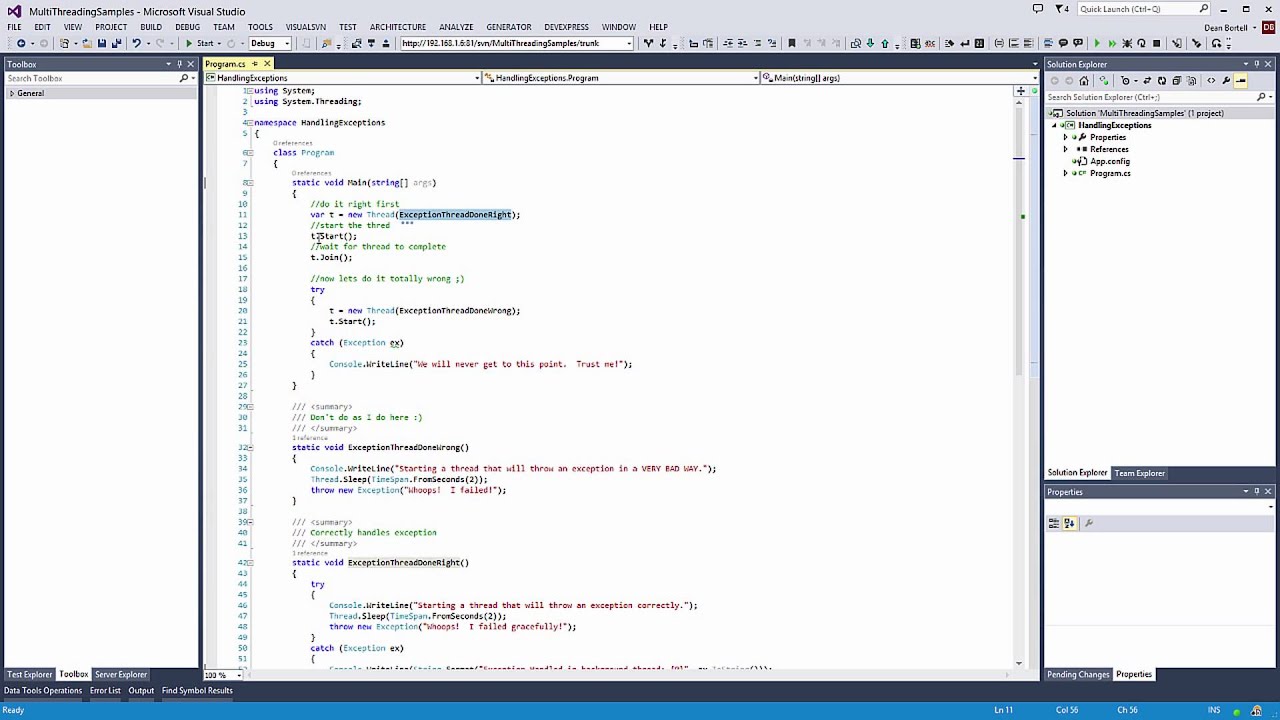Screen dimensions: 1280x720
Task: Click the Stop square icon in the debug toolbar
Action: [x=1157, y=43]
